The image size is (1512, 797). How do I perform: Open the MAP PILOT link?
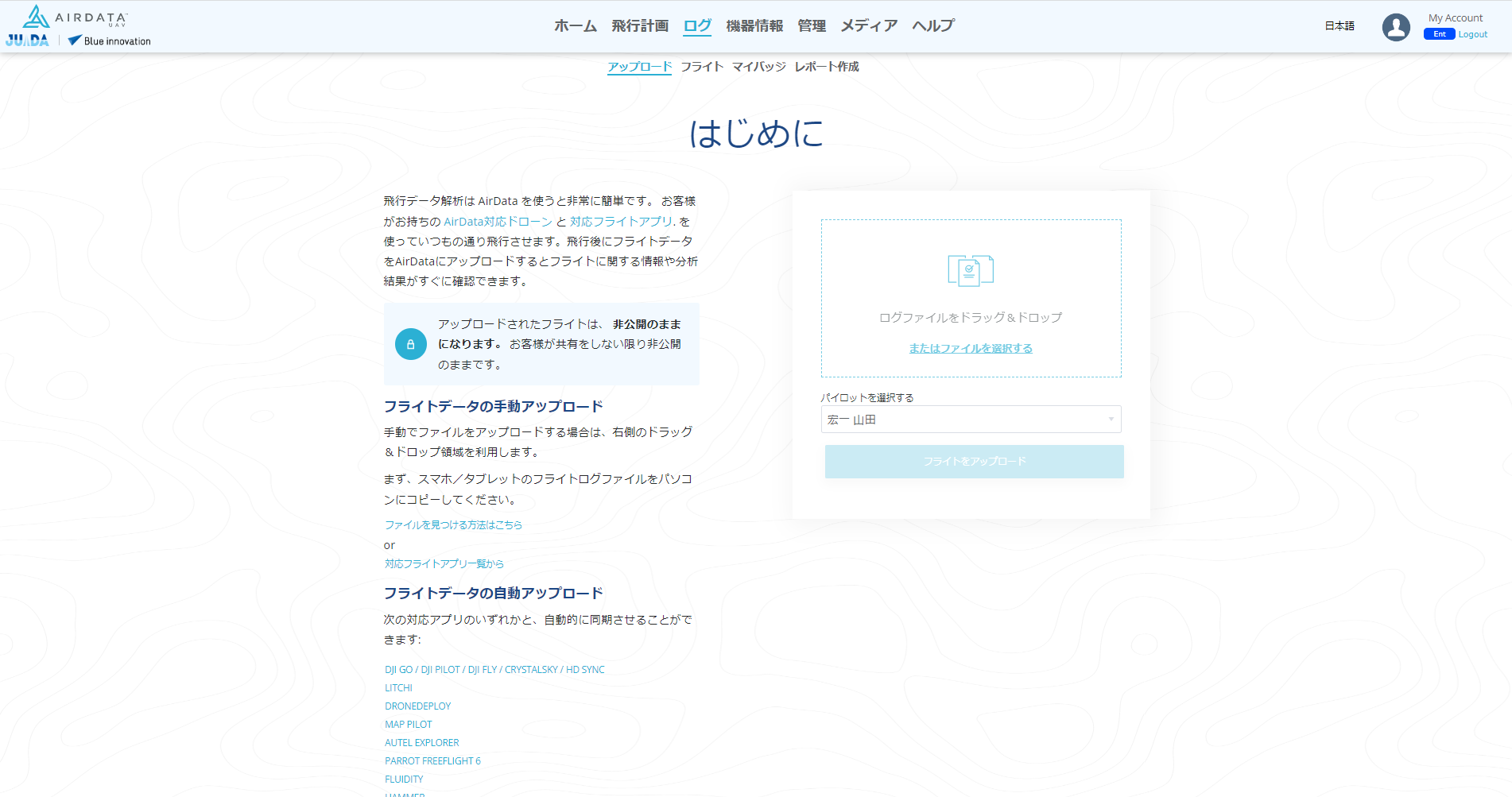tap(409, 725)
